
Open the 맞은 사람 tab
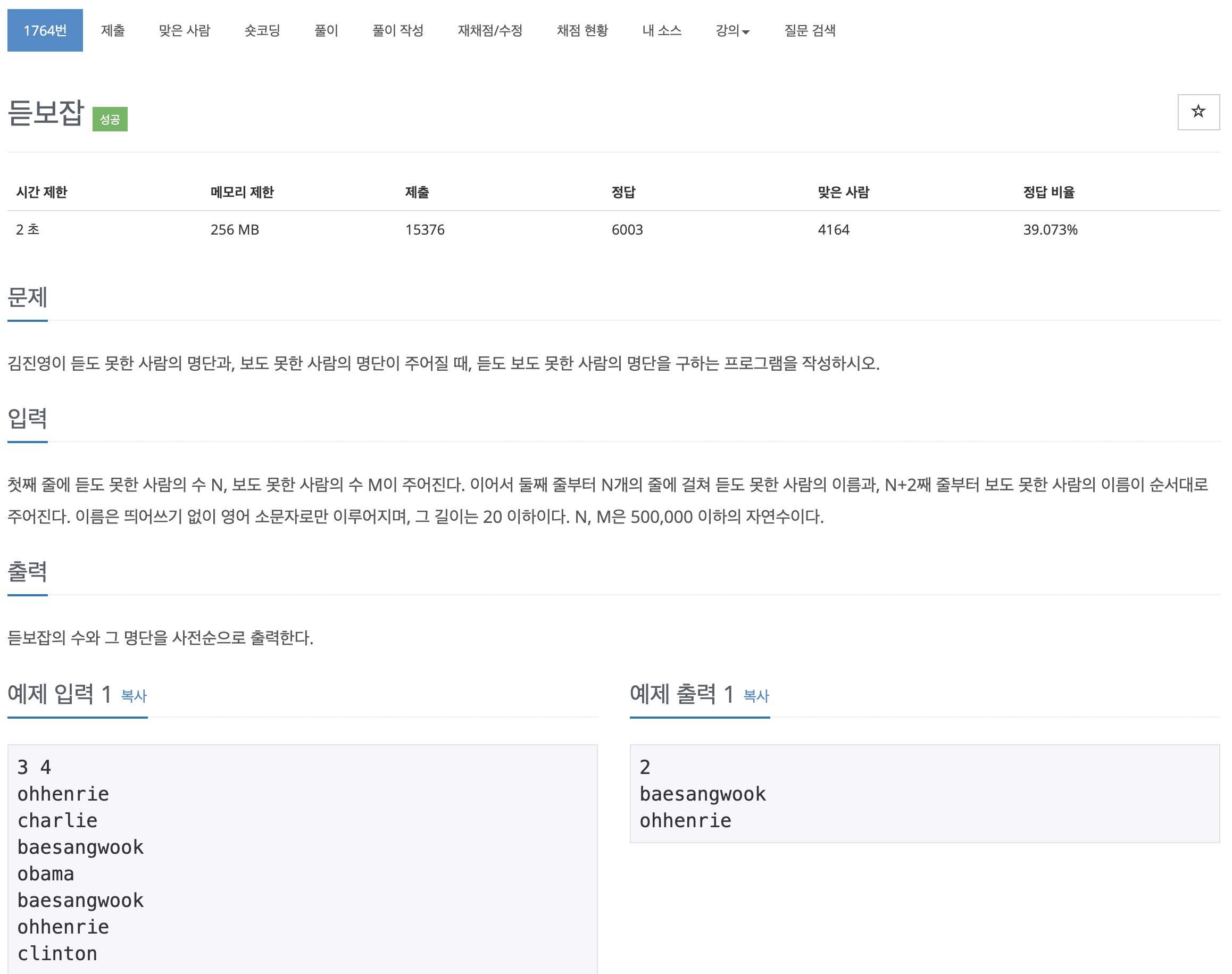click(x=184, y=30)
